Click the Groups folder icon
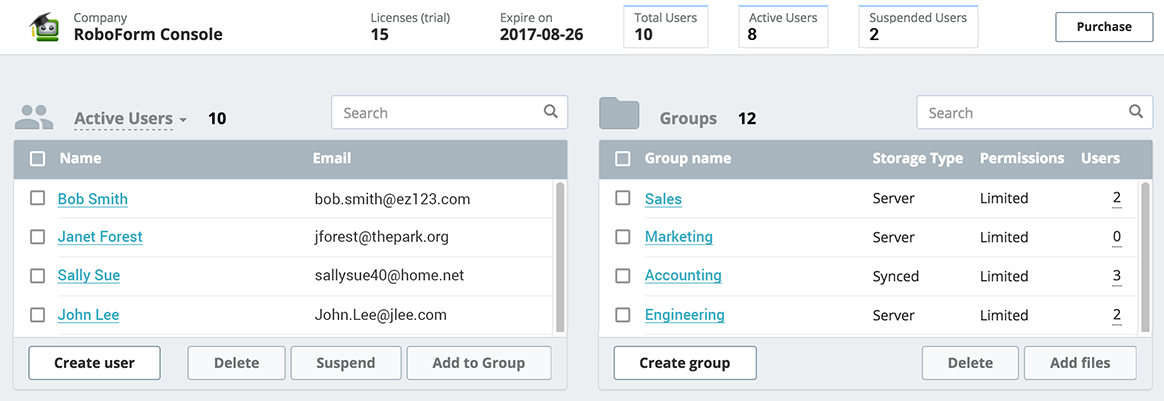This screenshot has width=1164, height=401. tap(619, 114)
